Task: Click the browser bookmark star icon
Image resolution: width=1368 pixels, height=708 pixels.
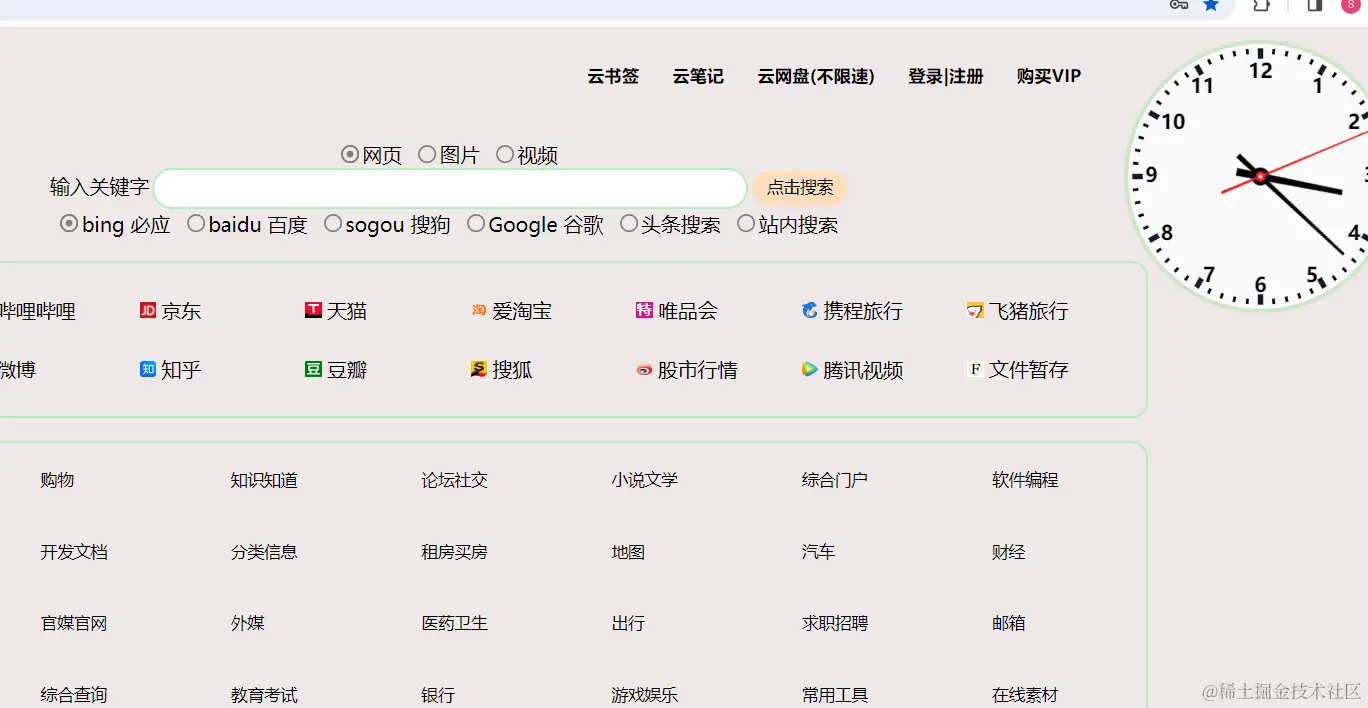Action: [x=1211, y=5]
